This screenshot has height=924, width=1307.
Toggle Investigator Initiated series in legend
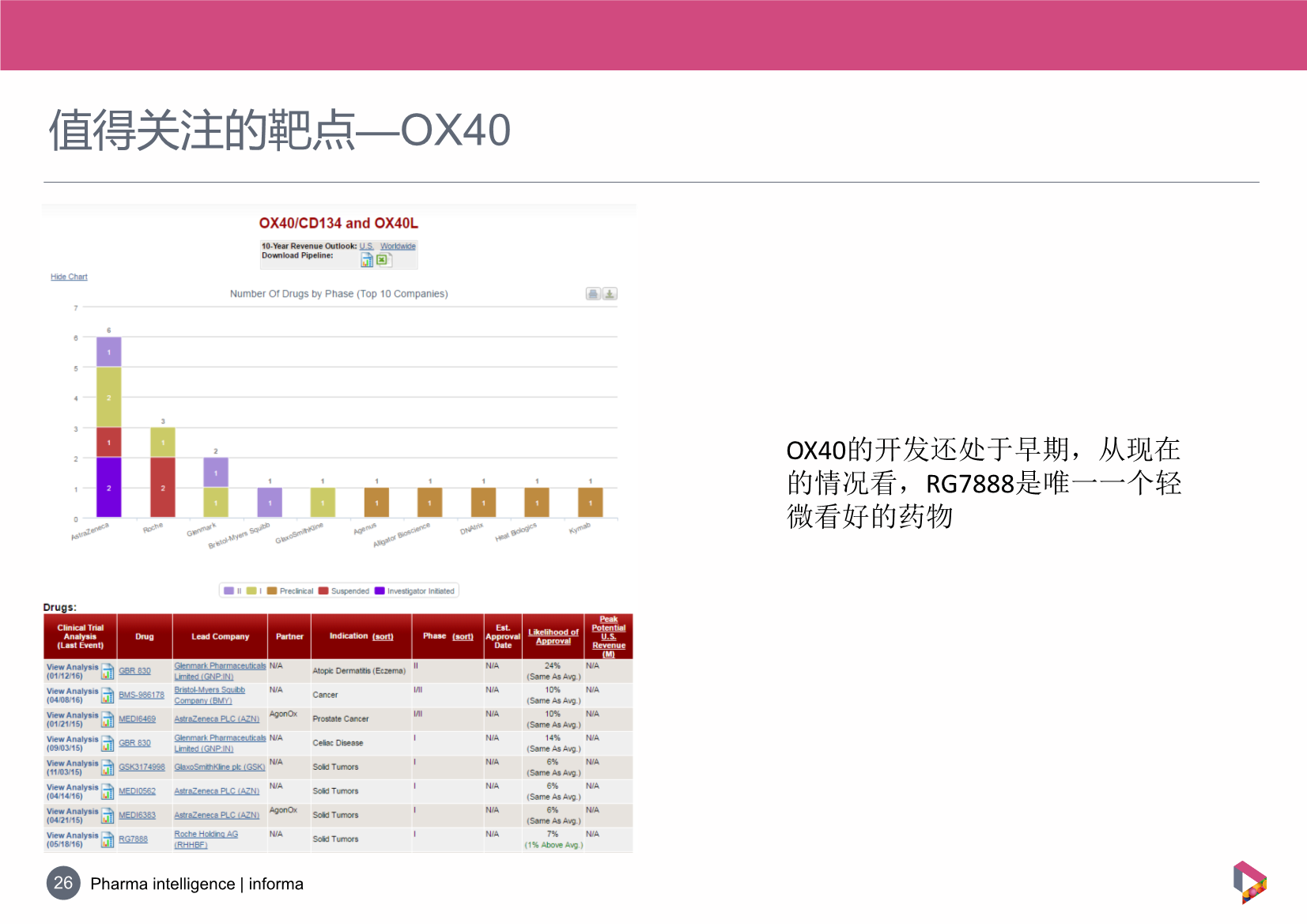pyautogui.click(x=414, y=591)
